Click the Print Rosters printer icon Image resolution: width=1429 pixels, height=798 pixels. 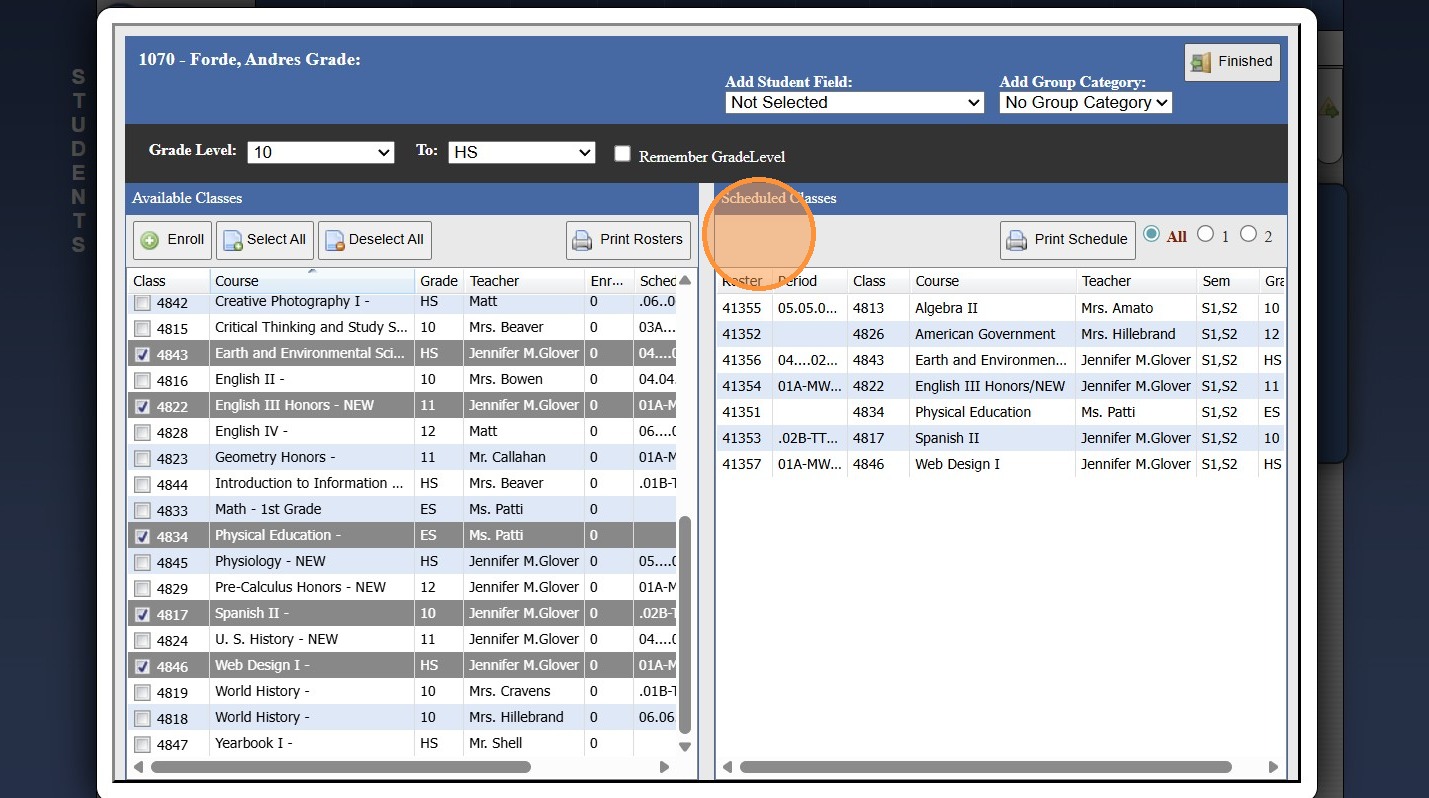581,240
